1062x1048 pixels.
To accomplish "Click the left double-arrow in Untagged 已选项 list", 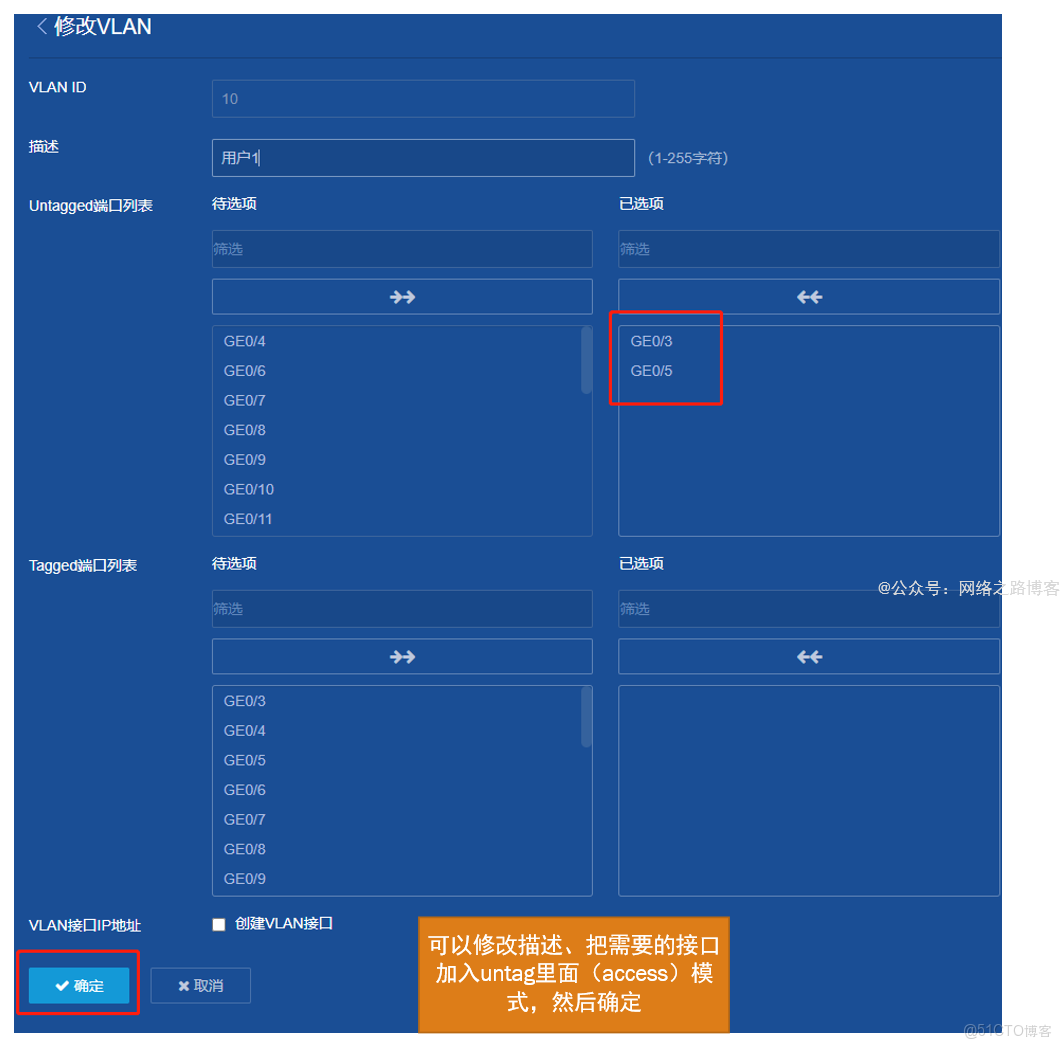I will (x=809, y=296).
